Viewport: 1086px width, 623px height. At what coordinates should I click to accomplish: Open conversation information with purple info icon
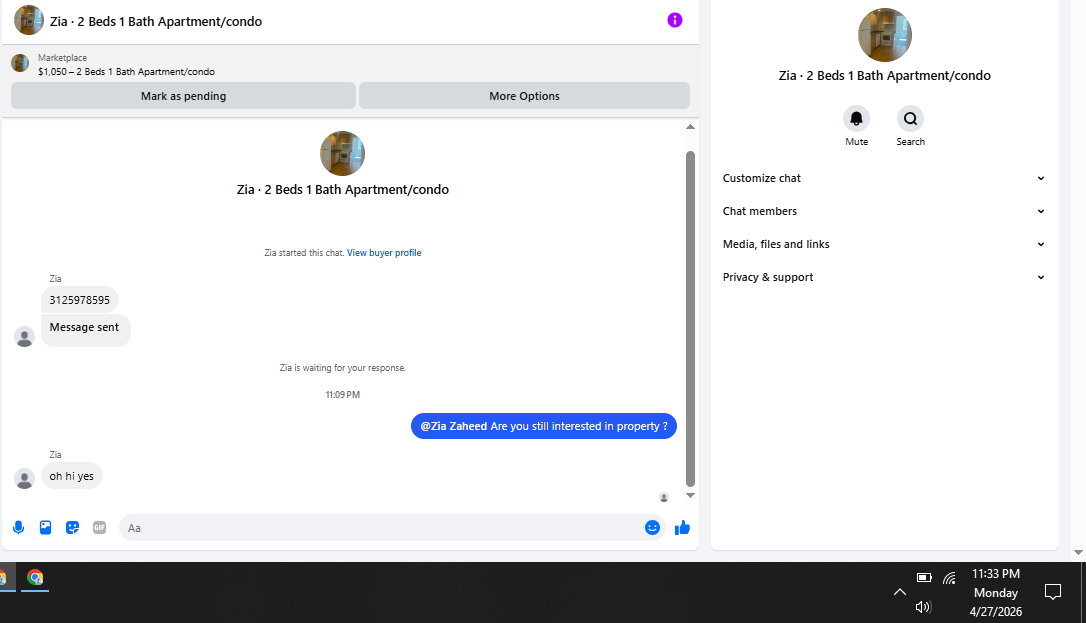tap(675, 20)
